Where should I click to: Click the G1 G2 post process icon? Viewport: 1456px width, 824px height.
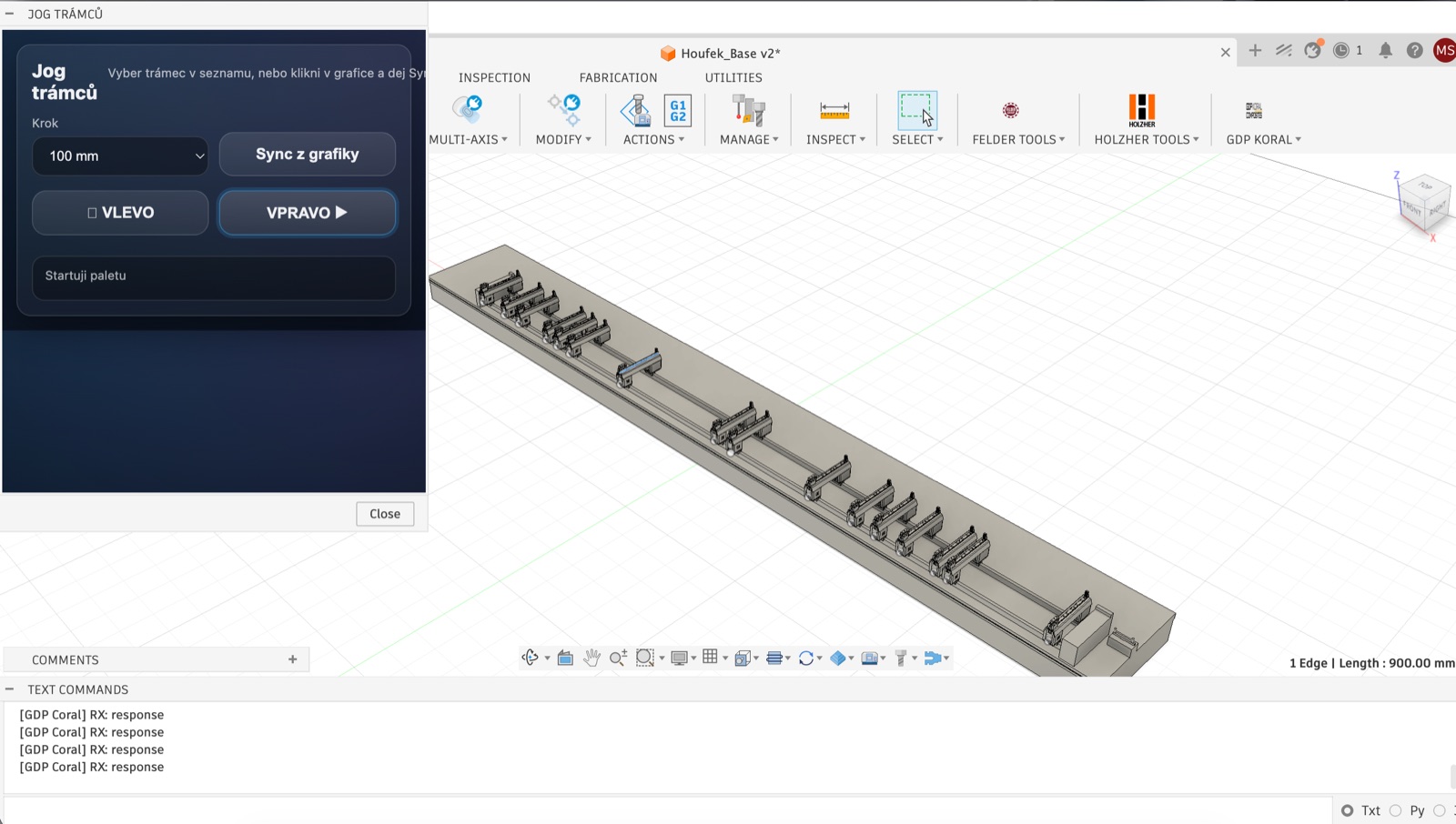pyautogui.click(x=678, y=110)
